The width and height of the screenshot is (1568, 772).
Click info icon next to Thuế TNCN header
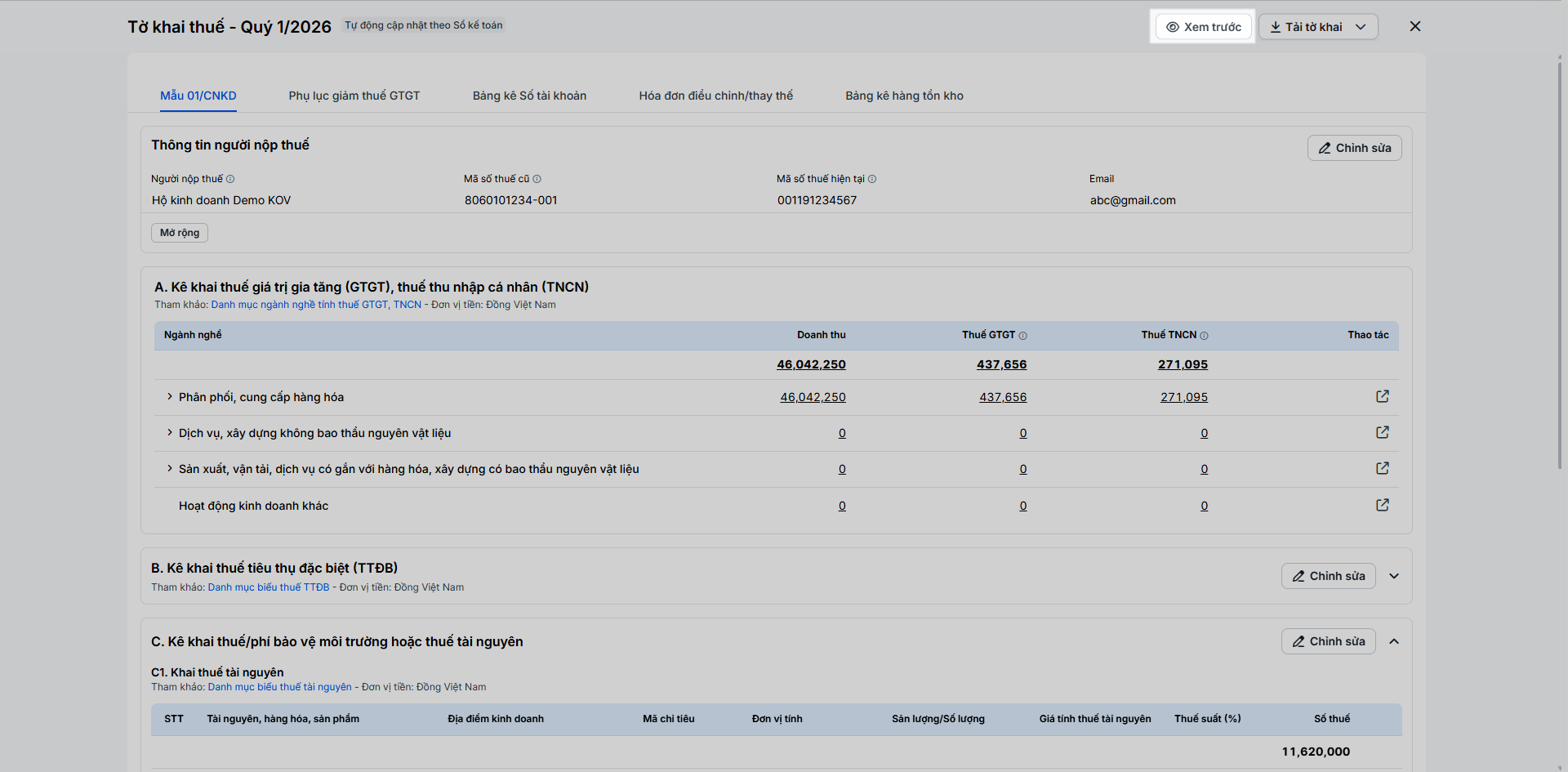(1204, 336)
